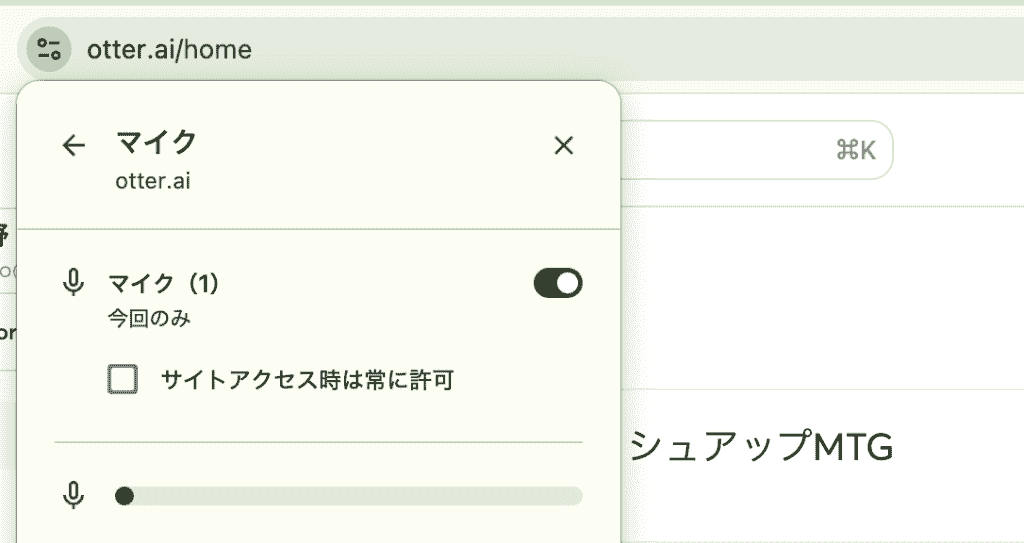Go back using the arrow beside マイク
The image size is (1024, 543).
[x=73, y=145]
